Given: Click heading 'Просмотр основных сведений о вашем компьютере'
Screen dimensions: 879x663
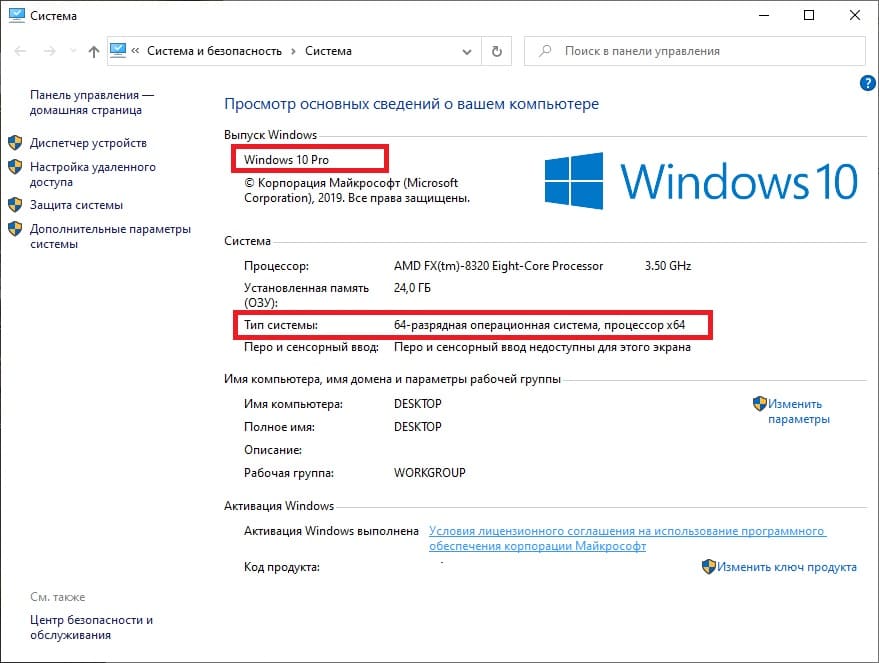Looking at the screenshot, I should 411,104.
